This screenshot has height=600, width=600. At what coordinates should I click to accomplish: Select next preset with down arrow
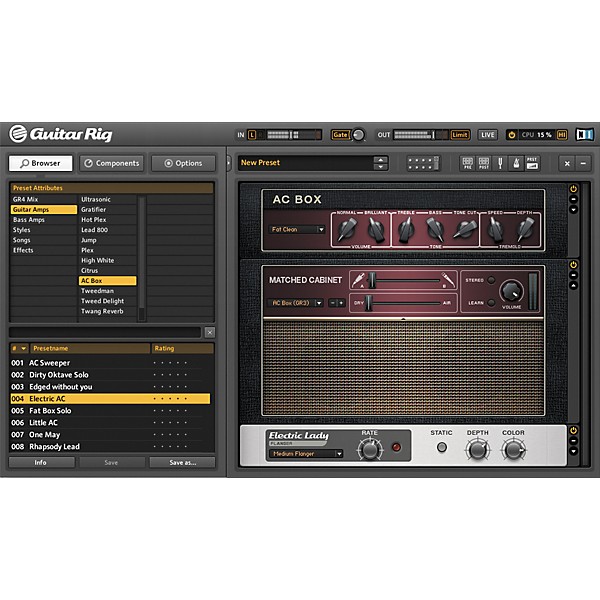point(380,167)
